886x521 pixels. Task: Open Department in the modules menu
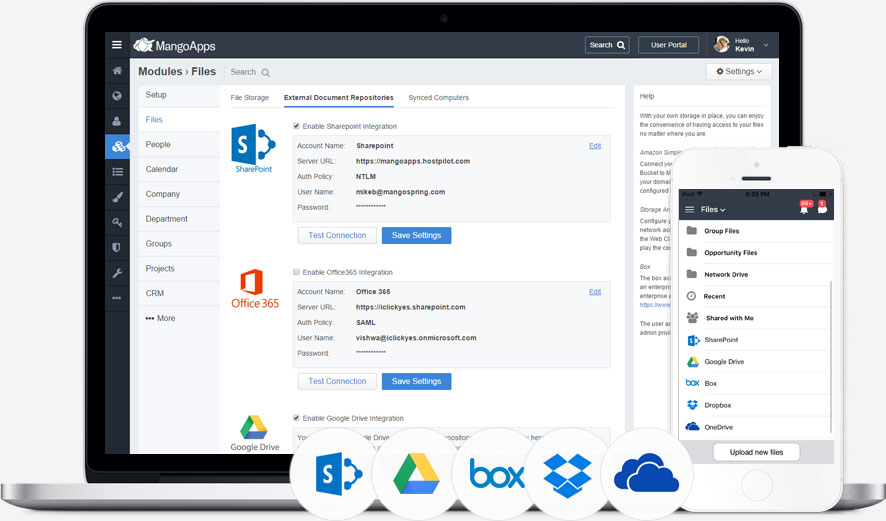[x=179, y=219]
